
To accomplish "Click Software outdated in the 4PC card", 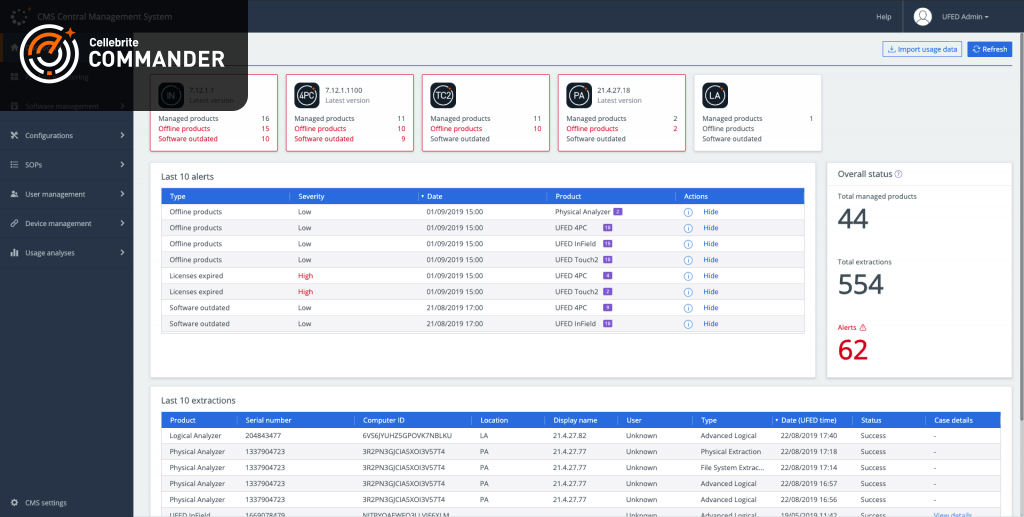I will coord(324,139).
